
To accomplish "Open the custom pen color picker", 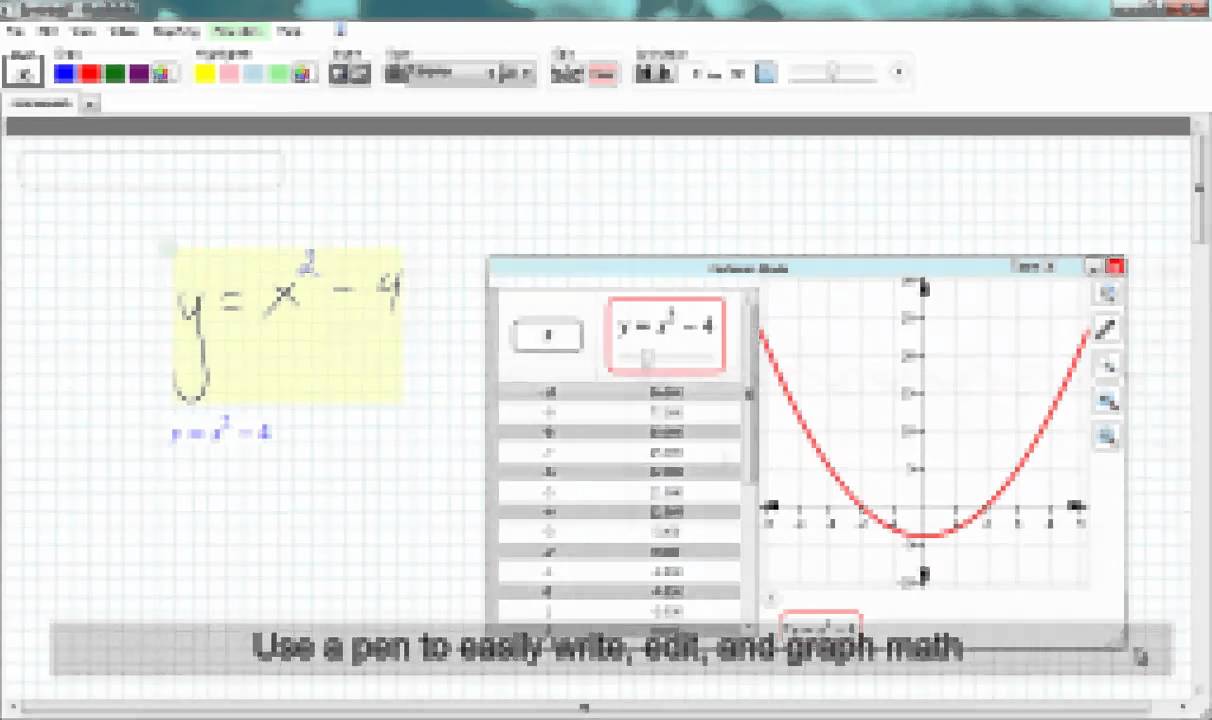I will [x=163, y=74].
